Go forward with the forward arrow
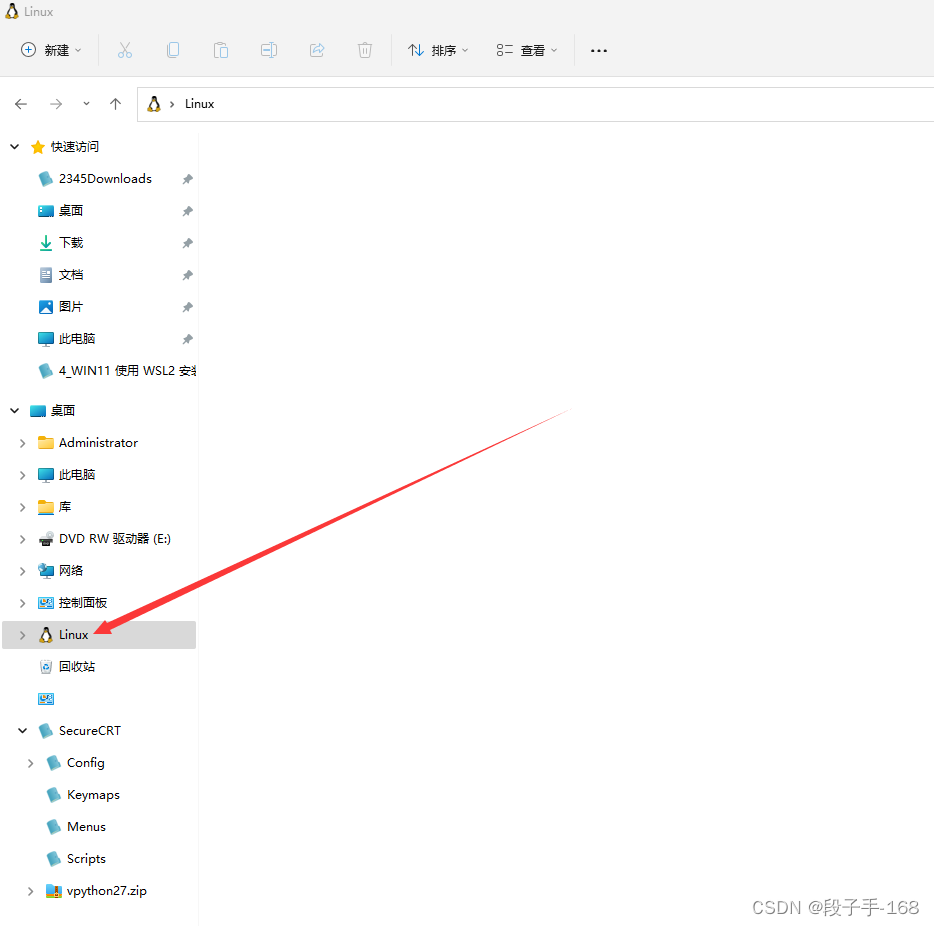This screenshot has height=926, width=934. click(56, 104)
